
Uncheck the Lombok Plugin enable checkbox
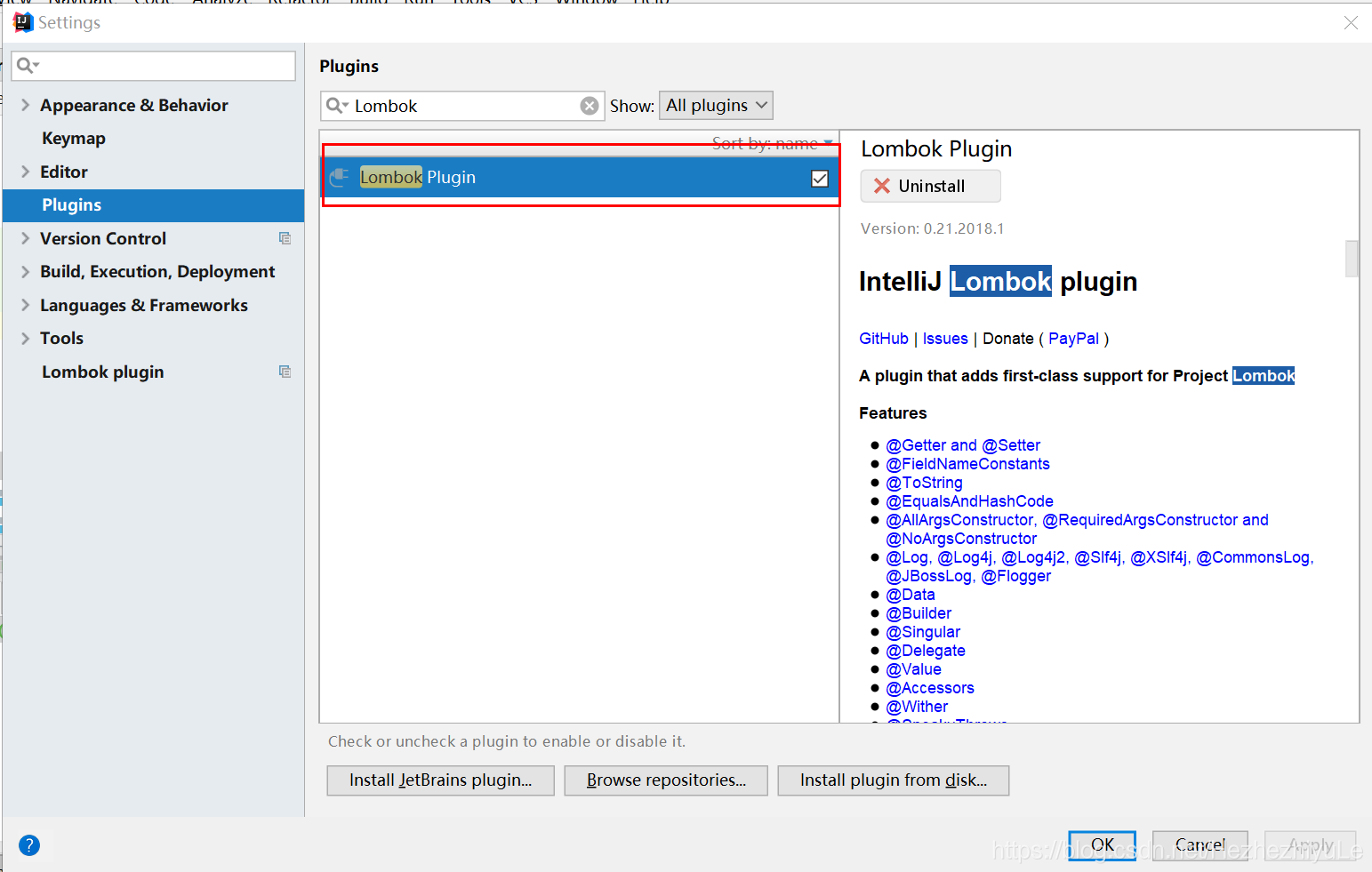pos(820,179)
